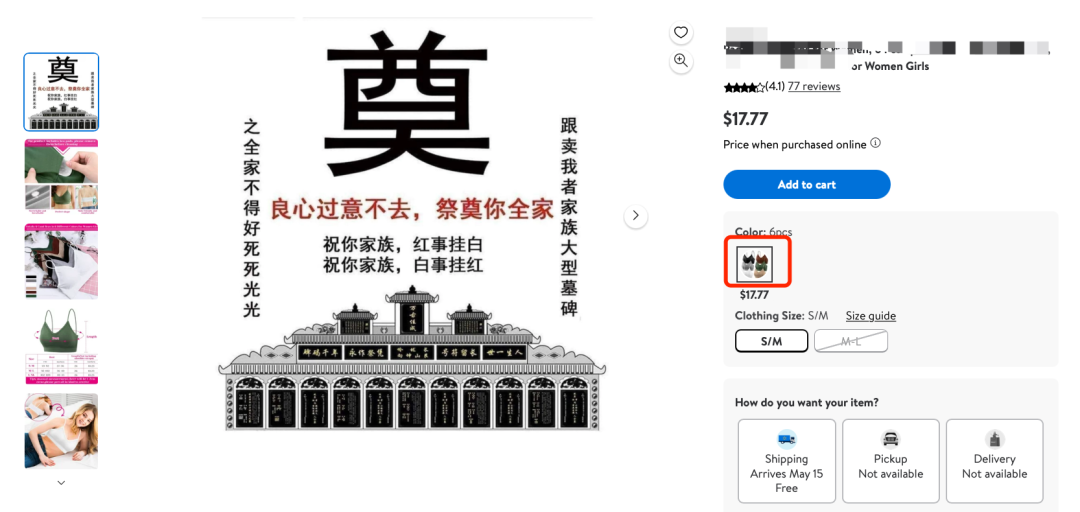Screen dimensions: 1080x512
Task: Choose the Shipping fulfillment option
Action: click(x=787, y=461)
